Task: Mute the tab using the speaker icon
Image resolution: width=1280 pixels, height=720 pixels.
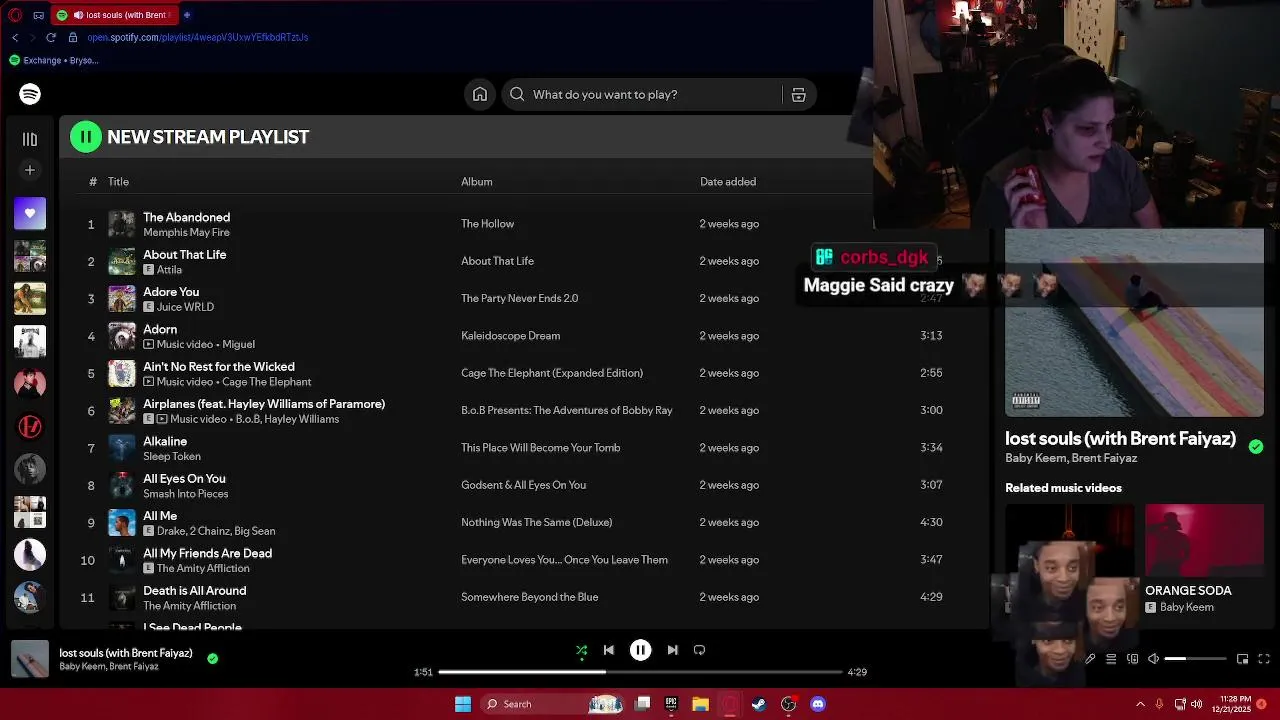Action: click(x=79, y=15)
